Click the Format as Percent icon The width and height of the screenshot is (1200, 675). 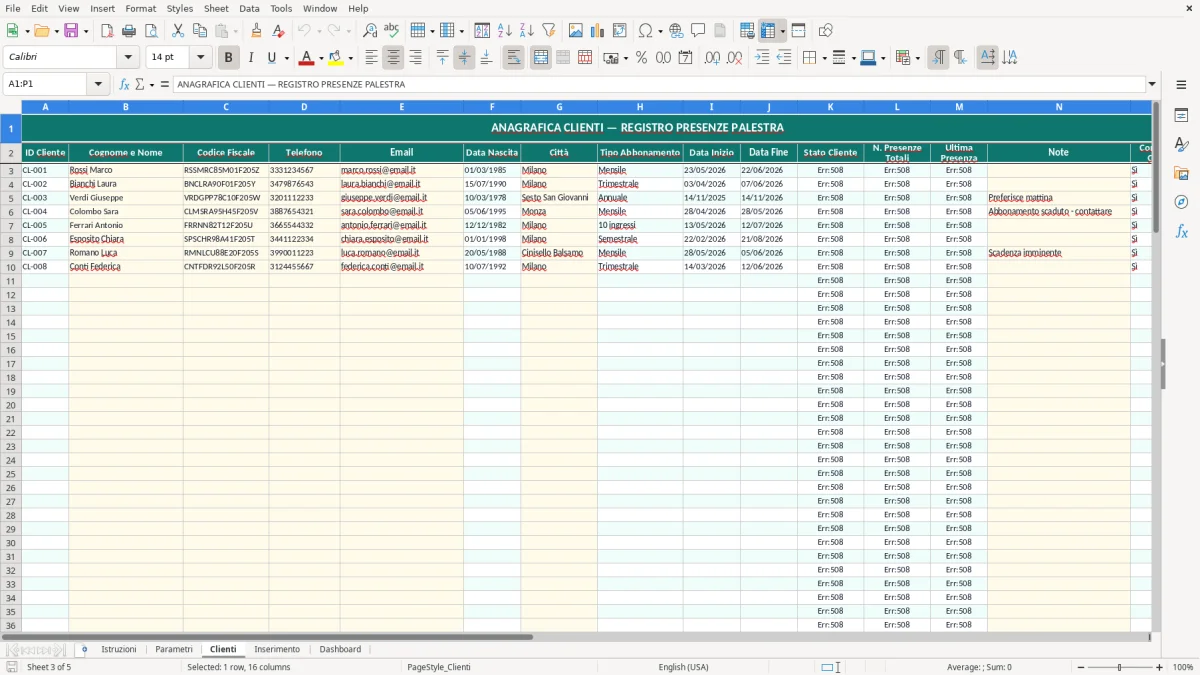[x=641, y=58]
